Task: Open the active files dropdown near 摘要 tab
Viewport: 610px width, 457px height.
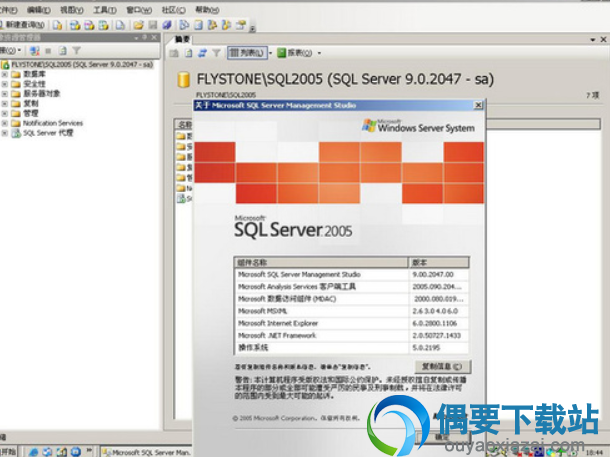Action: pos(592,40)
